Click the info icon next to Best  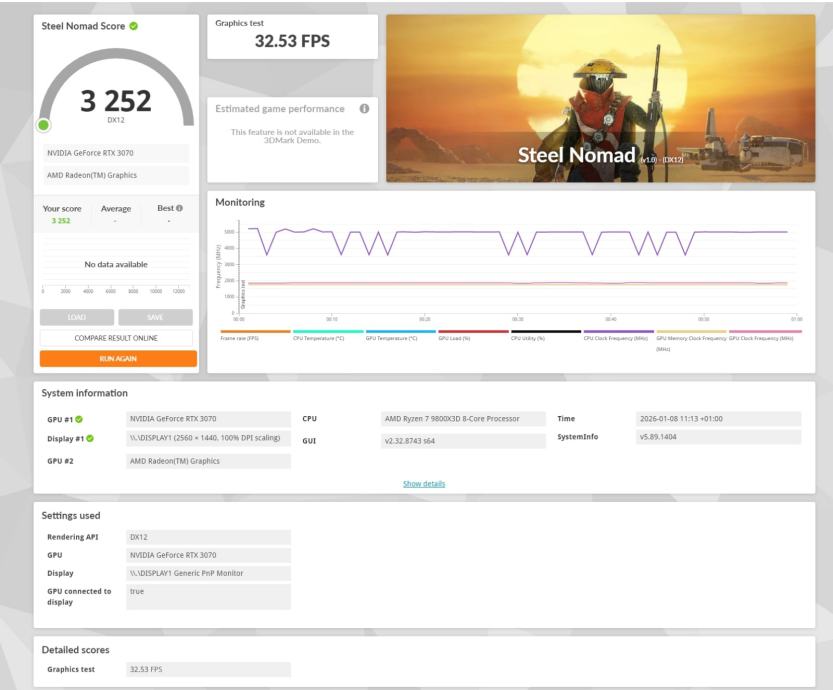pos(180,208)
